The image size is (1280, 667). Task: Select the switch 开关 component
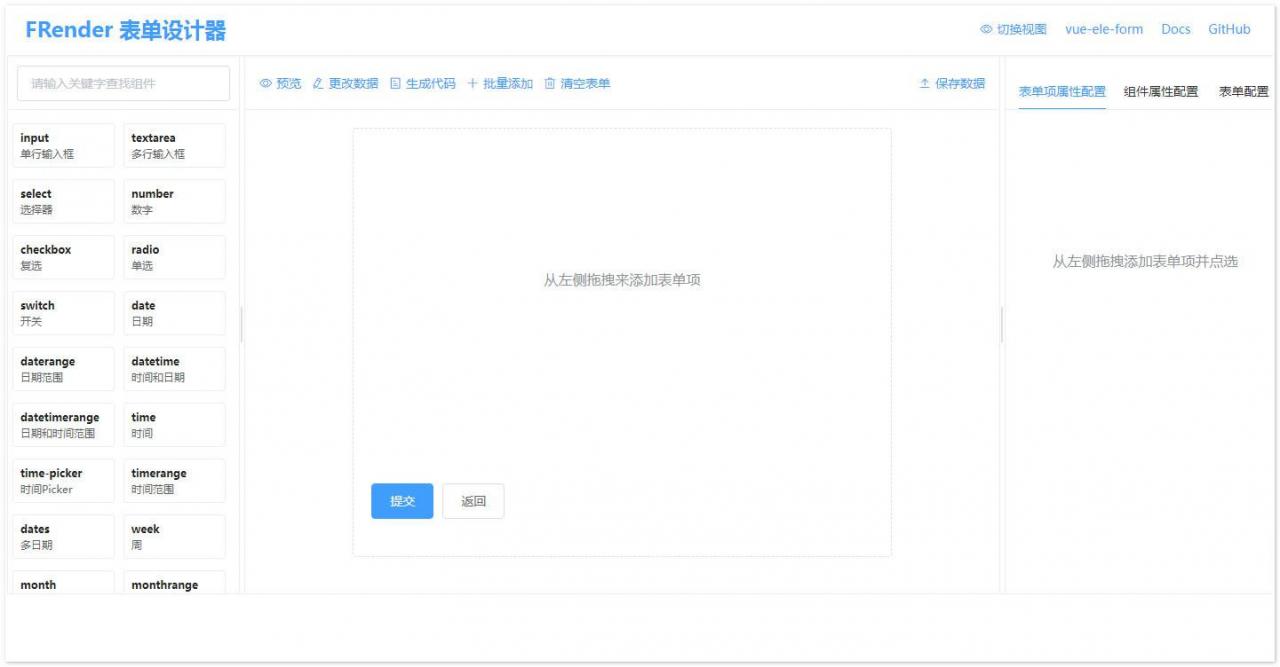(x=64, y=313)
